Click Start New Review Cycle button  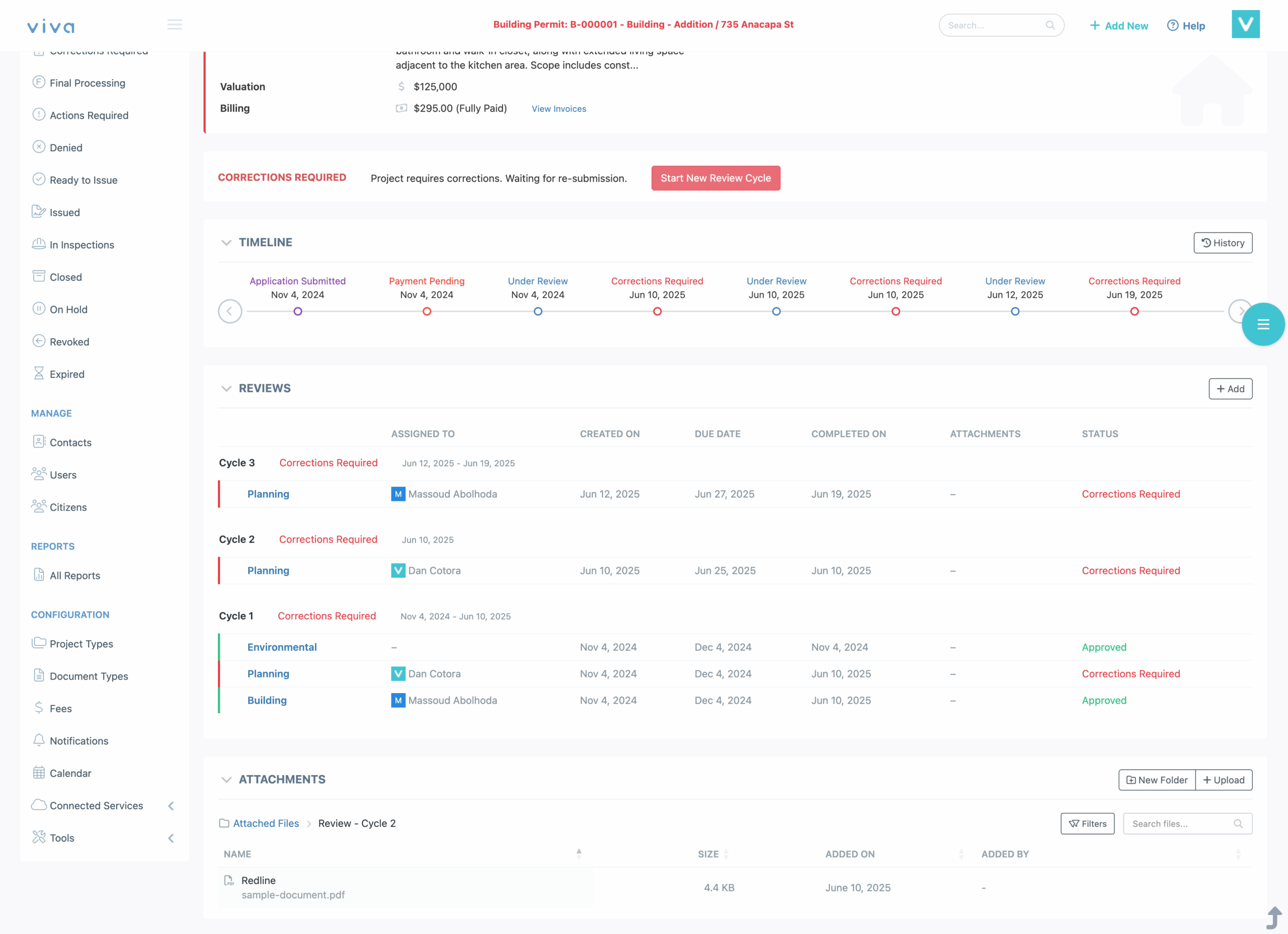[715, 178]
